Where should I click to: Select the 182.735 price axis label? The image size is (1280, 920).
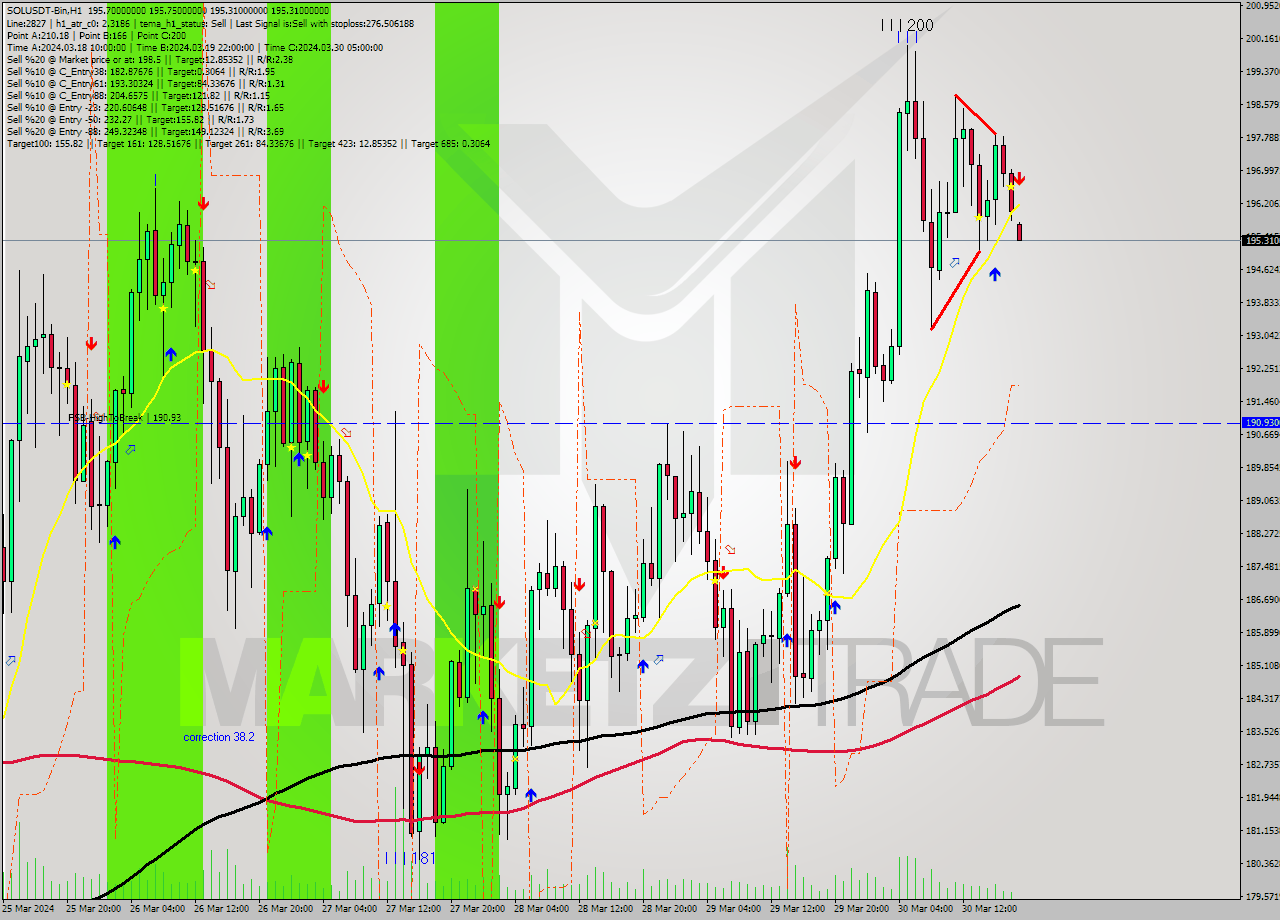1261,764
